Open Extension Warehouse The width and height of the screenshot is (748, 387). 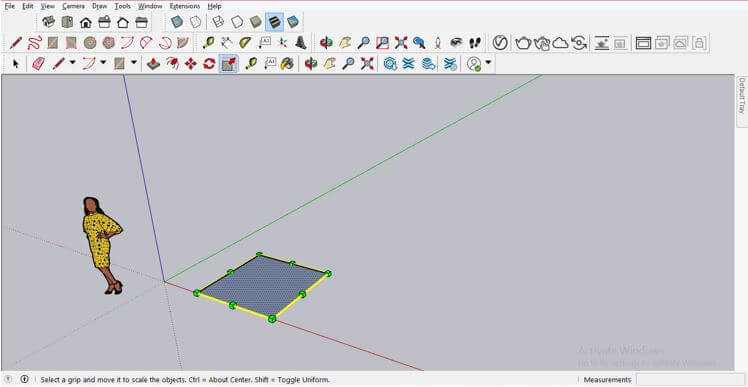409,63
